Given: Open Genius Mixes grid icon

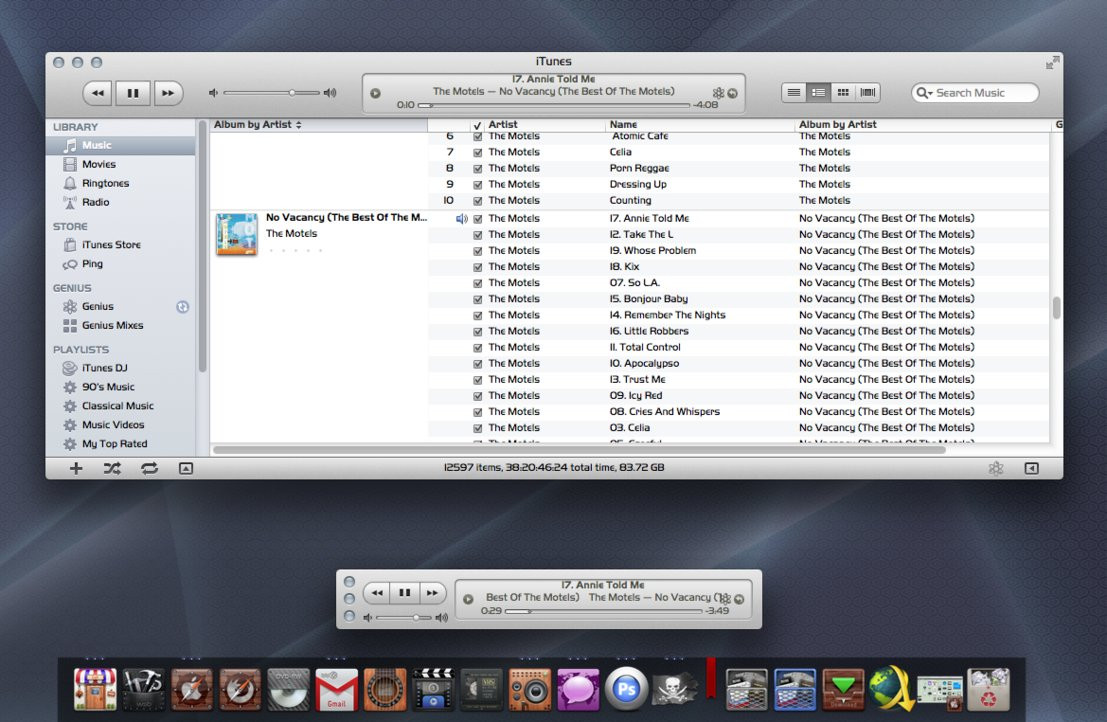Looking at the screenshot, I should (70, 325).
